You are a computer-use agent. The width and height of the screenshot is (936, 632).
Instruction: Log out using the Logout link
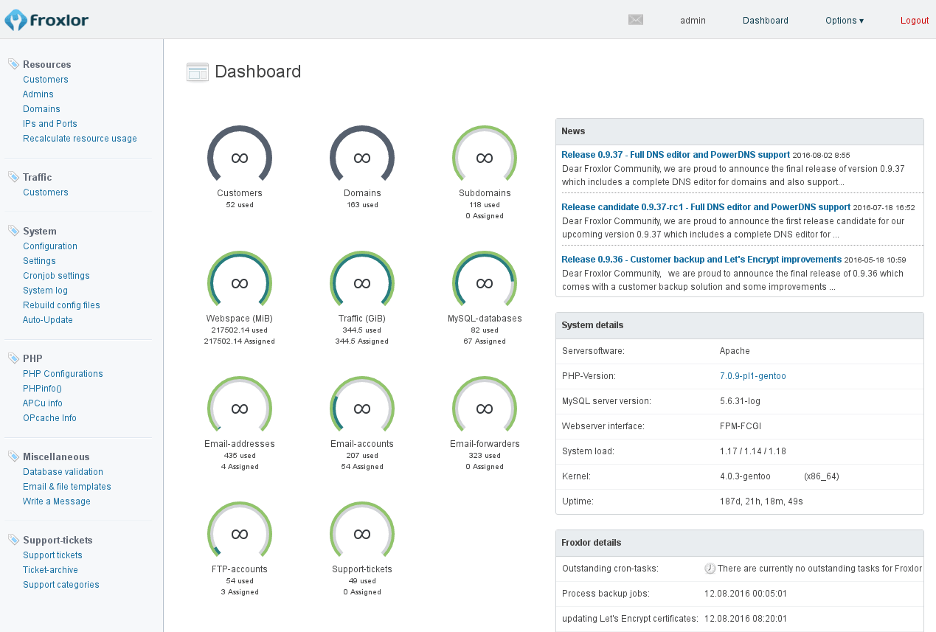click(915, 20)
